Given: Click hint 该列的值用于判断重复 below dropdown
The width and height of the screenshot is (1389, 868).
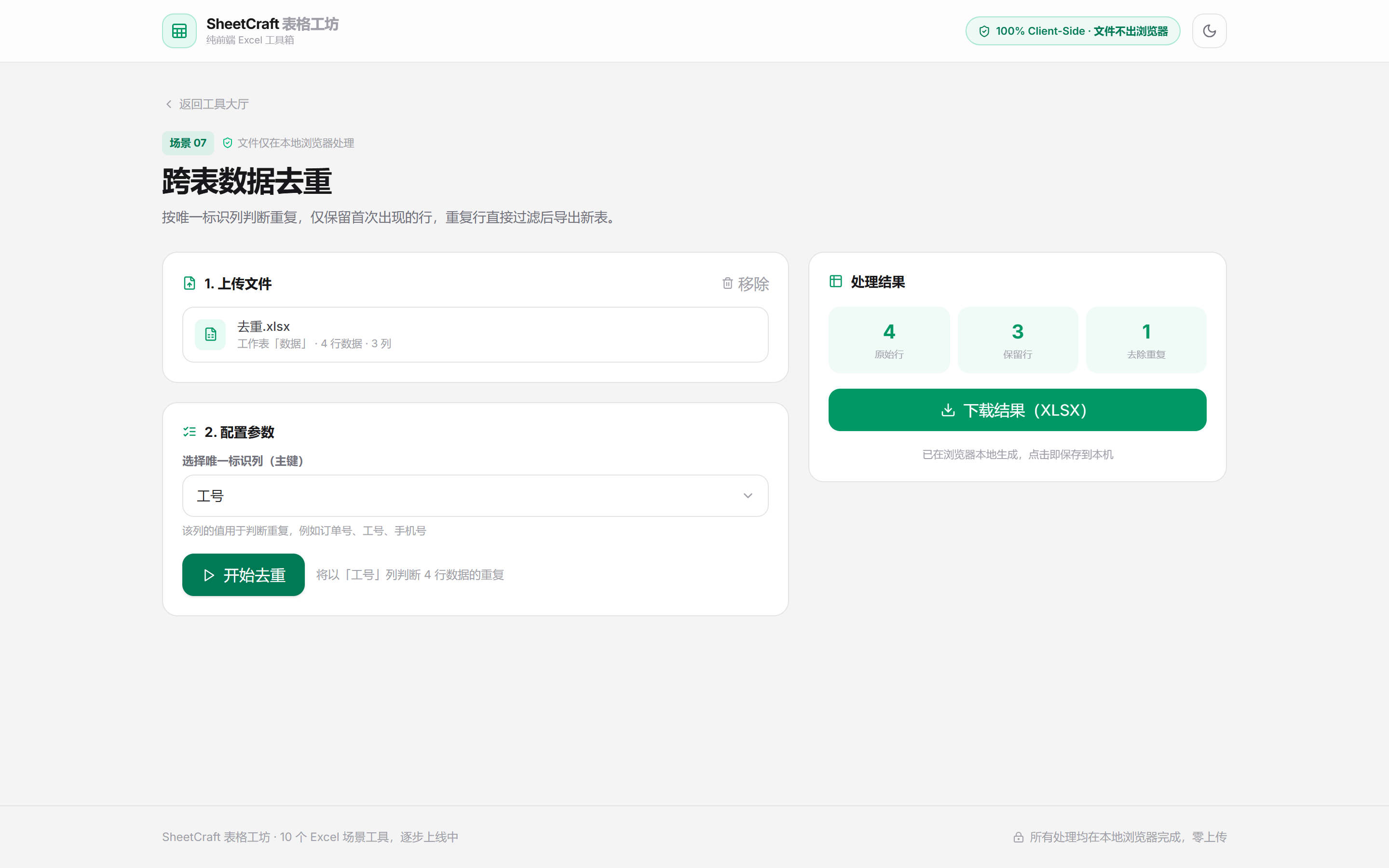Looking at the screenshot, I should pos(304,530).
